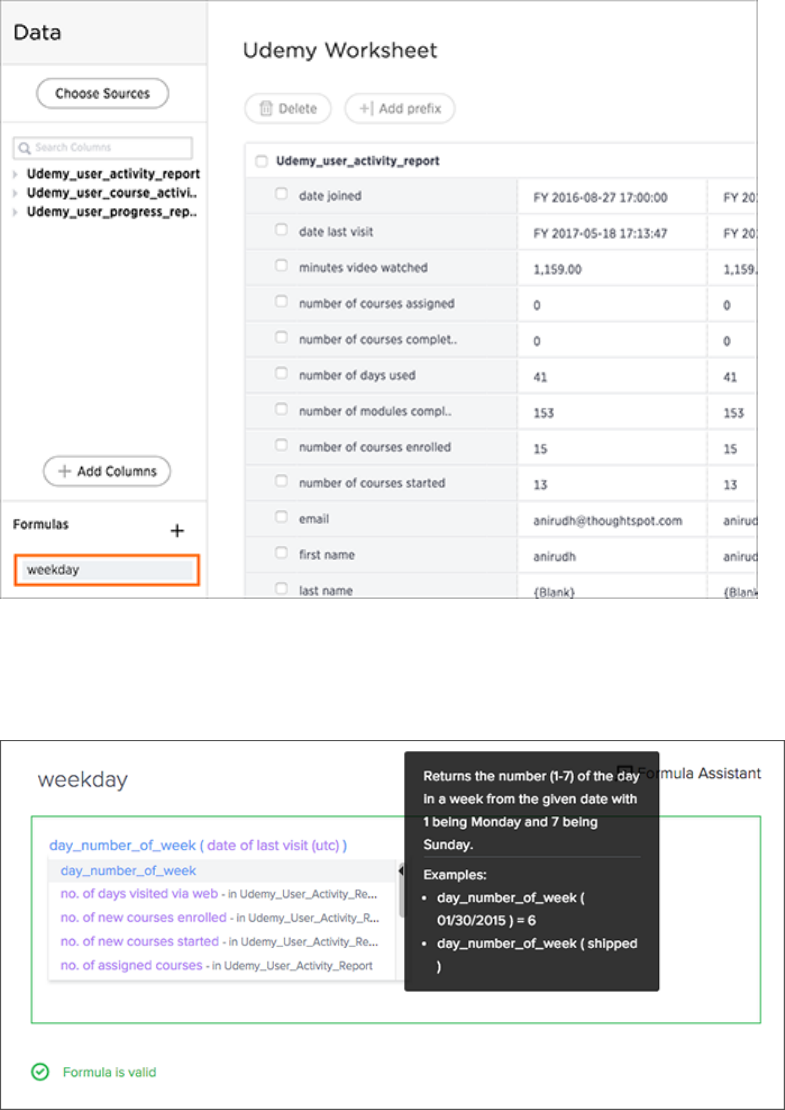Click the plus icon beside Formulas

coord(177,531)
